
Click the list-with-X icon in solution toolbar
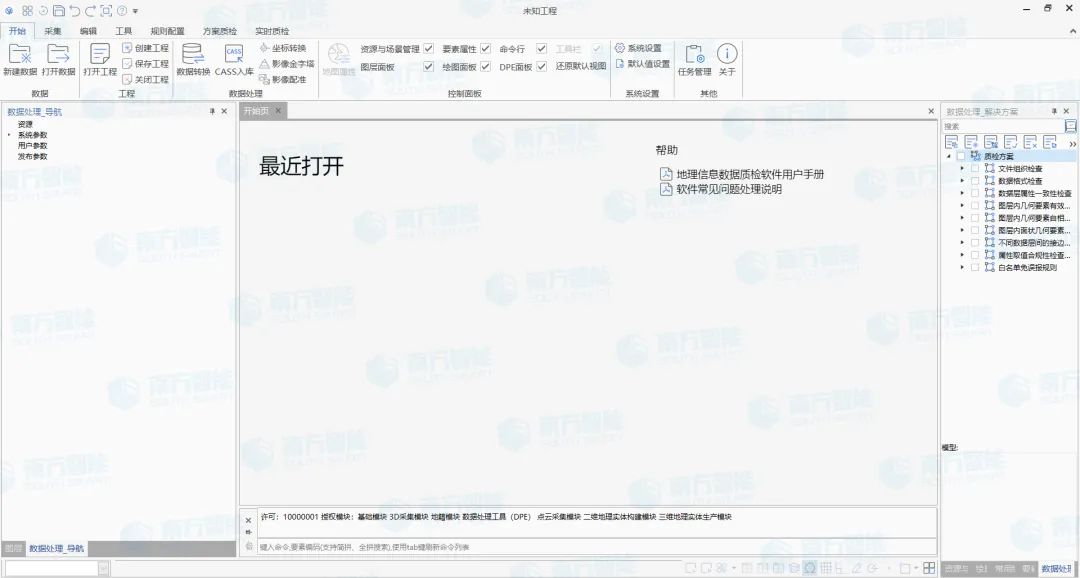click(x=1030, y=143)
